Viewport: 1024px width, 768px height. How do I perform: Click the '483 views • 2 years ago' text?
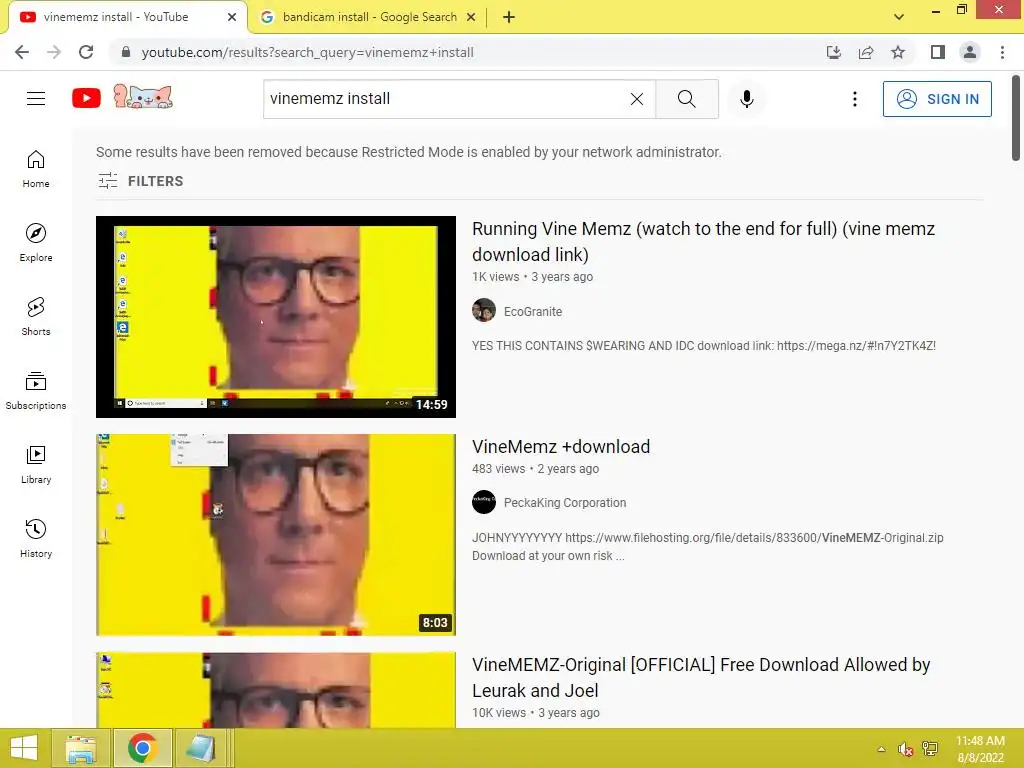coord(536,469)
